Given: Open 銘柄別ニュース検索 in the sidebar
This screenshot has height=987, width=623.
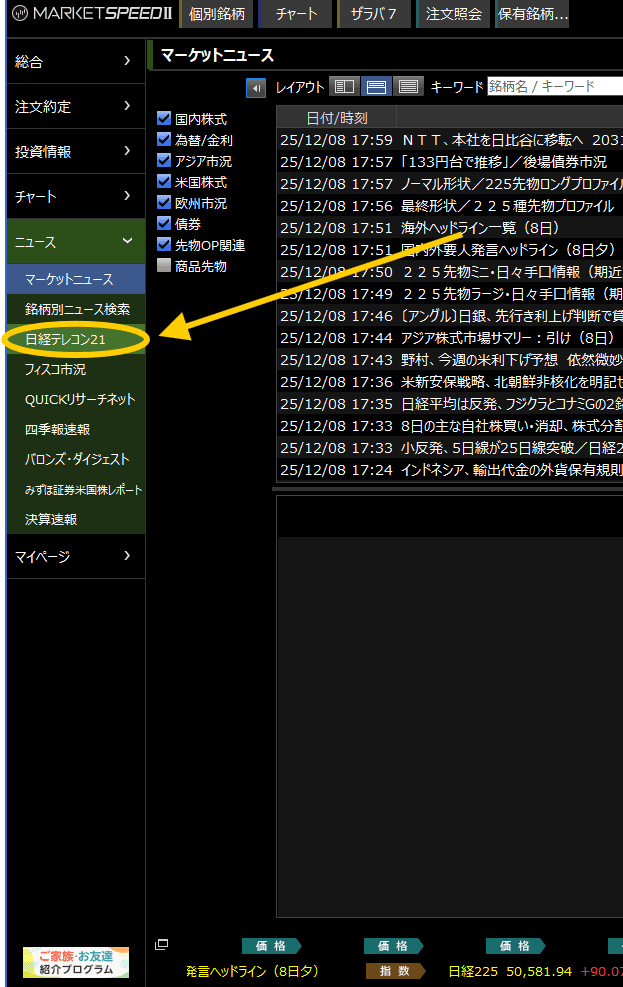Looking at the screenshot, I should pyautogui.click(x=76, y=309).
